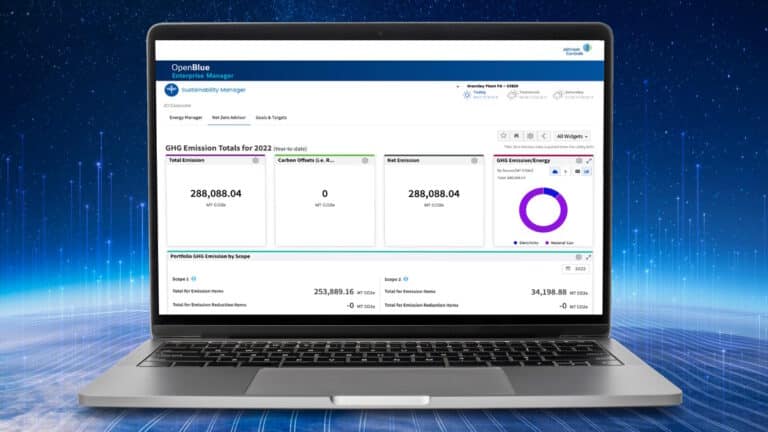Screen dimensions: 768x432
Task: Expand Portfolio GHG Emission by Scope widget
Action: tap(588, 257)
